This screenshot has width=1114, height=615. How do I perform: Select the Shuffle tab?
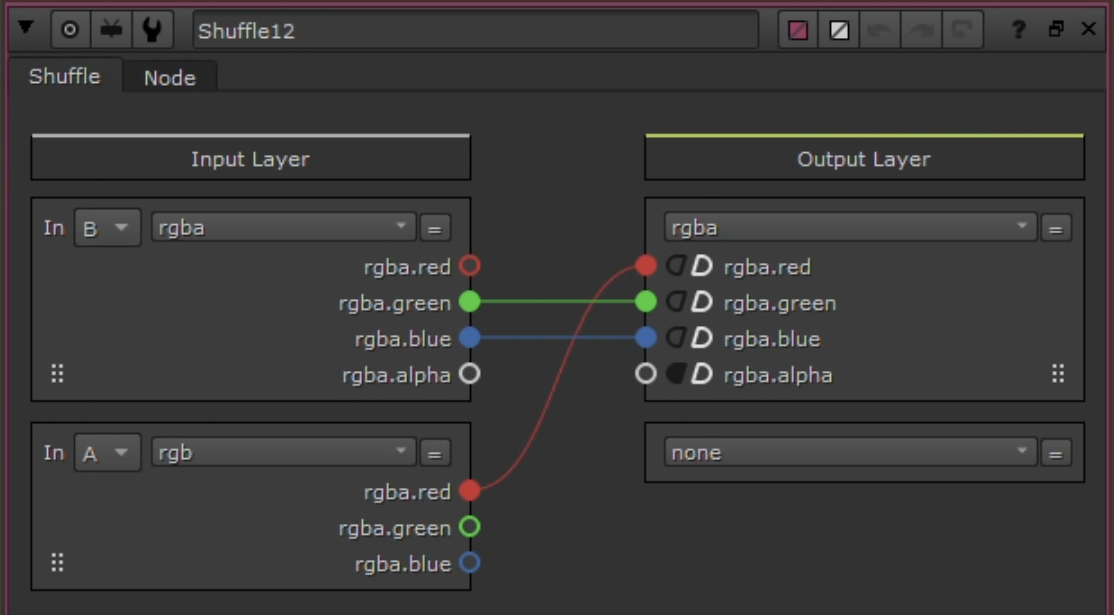click(62, 77)
